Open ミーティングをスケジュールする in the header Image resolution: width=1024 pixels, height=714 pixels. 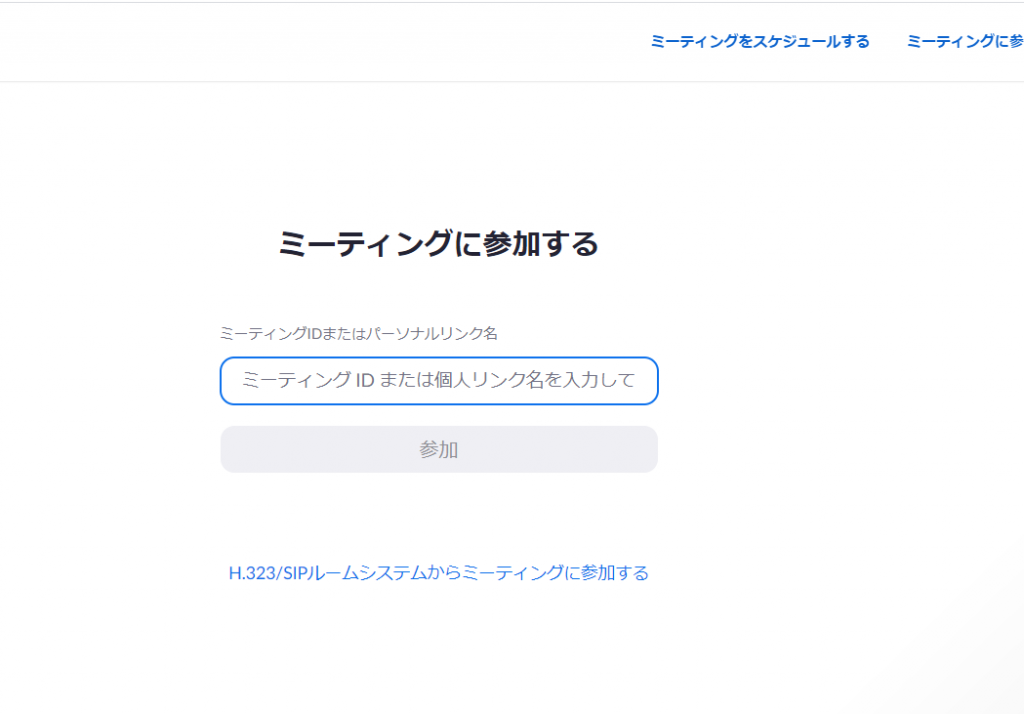point(760,41)
